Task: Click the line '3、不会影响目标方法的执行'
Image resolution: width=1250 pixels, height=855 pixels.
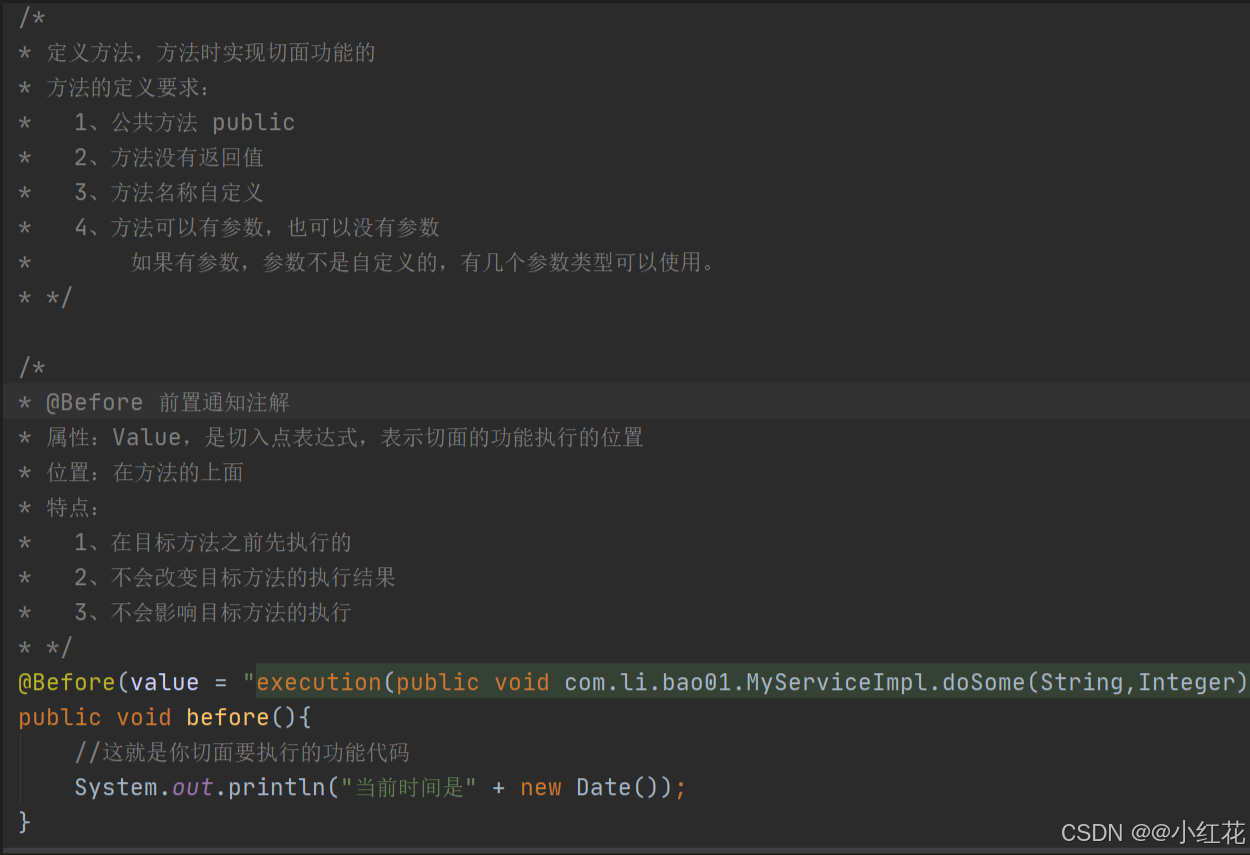Action: click(x=213, y=612)
